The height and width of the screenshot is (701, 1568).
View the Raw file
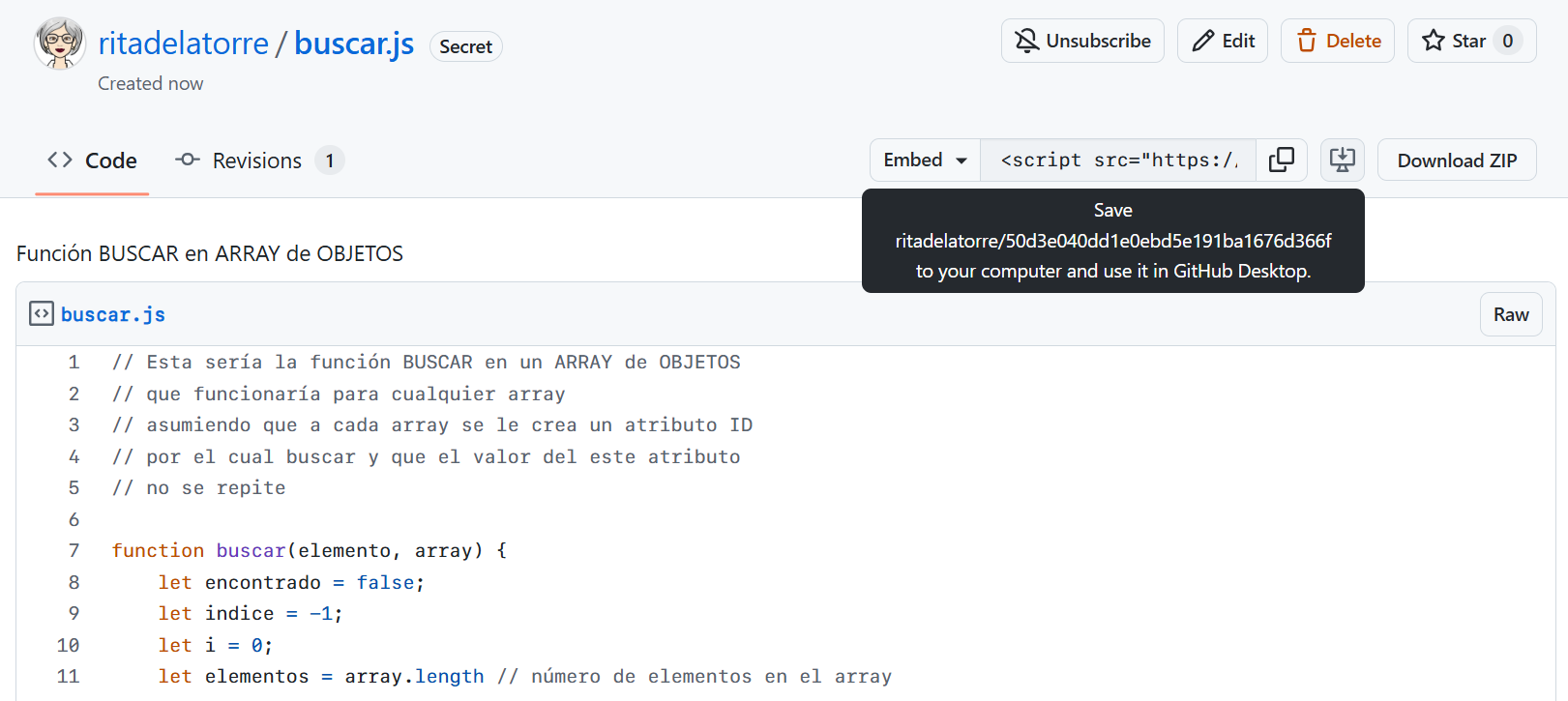coord(1511,314)
